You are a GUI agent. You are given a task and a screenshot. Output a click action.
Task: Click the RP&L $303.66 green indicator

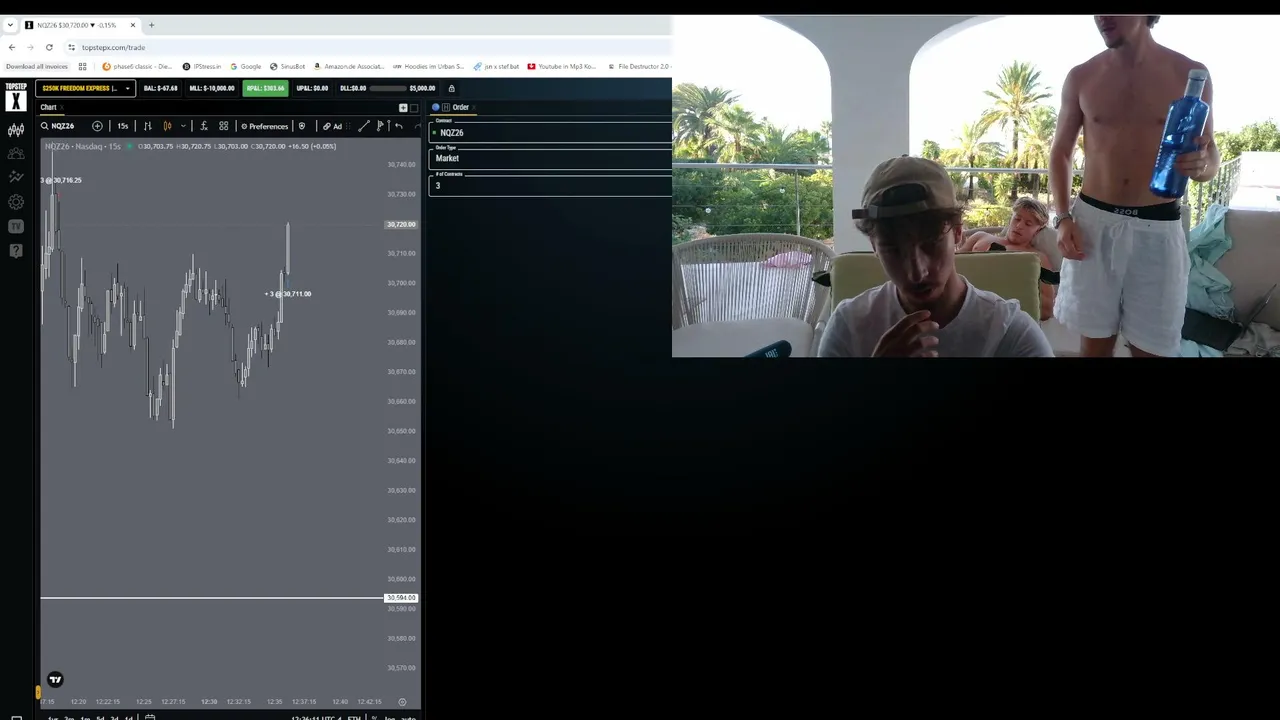click(x=265, y=88)
